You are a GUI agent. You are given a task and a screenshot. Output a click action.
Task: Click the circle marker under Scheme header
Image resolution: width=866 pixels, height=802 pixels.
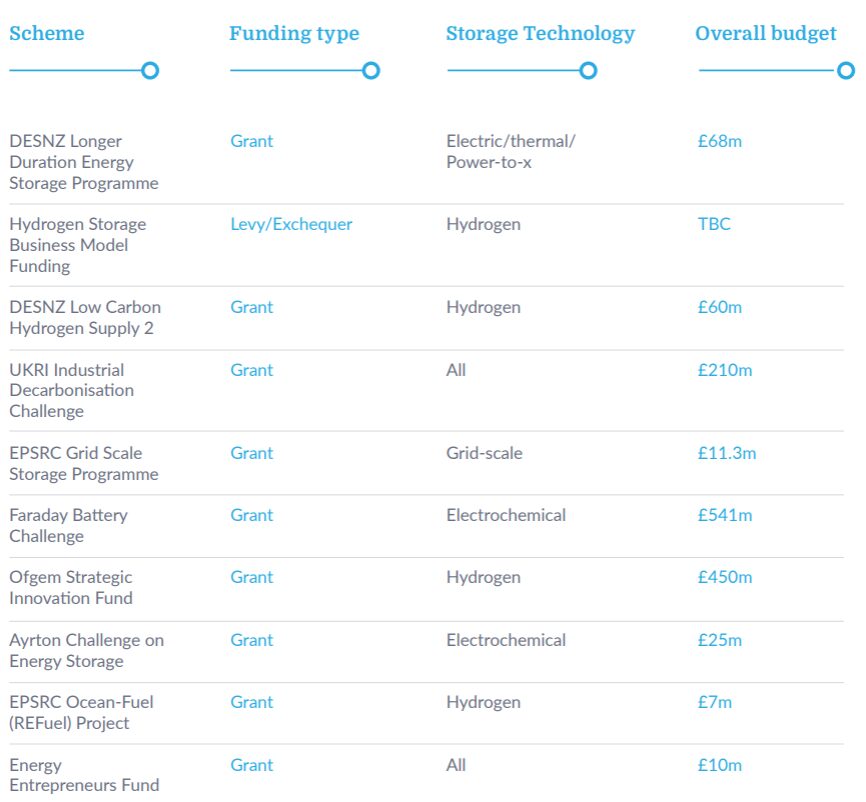pos(150,71)
